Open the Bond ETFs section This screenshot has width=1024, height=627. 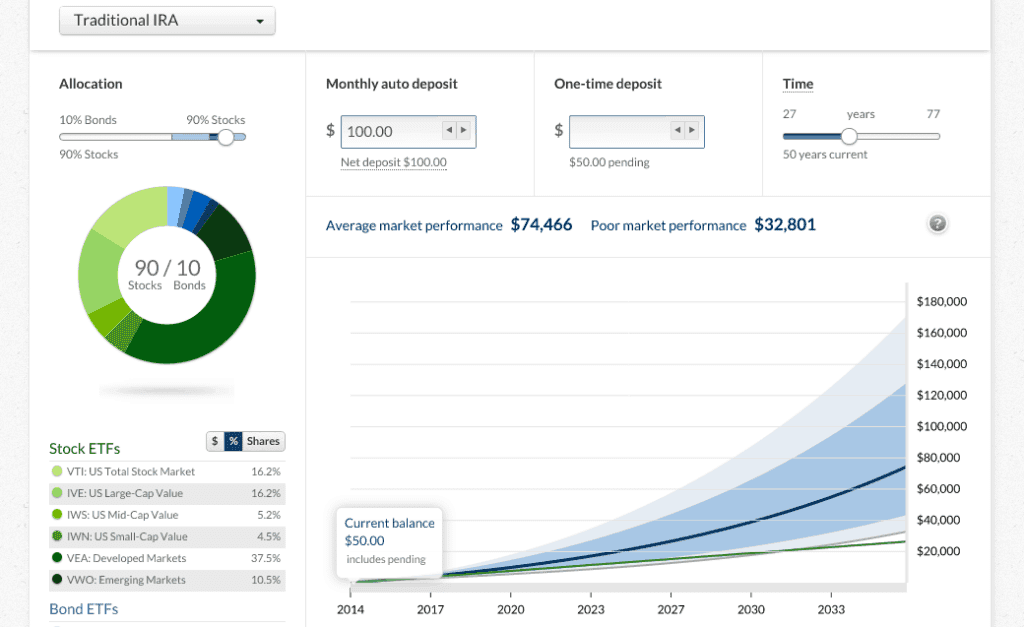(84, 608)
